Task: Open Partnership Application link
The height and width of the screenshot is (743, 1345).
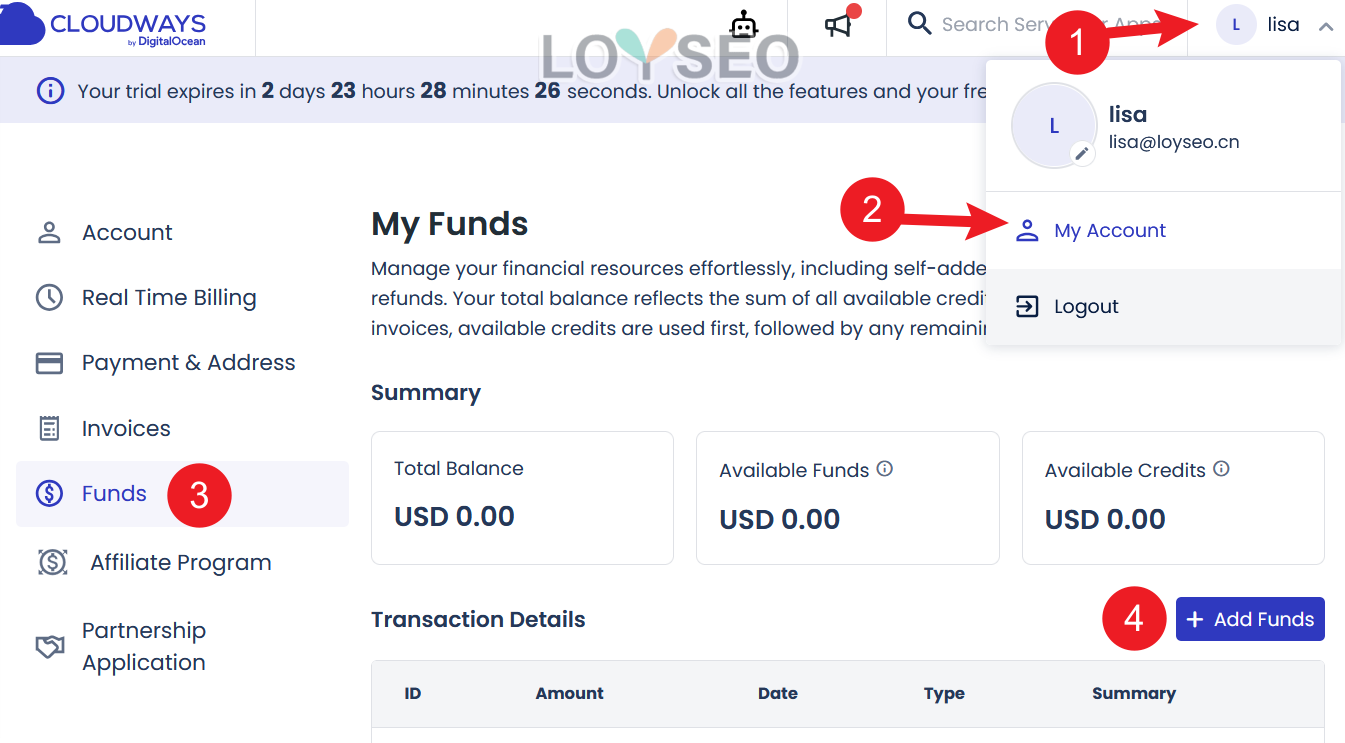Action: click(144, 646)
